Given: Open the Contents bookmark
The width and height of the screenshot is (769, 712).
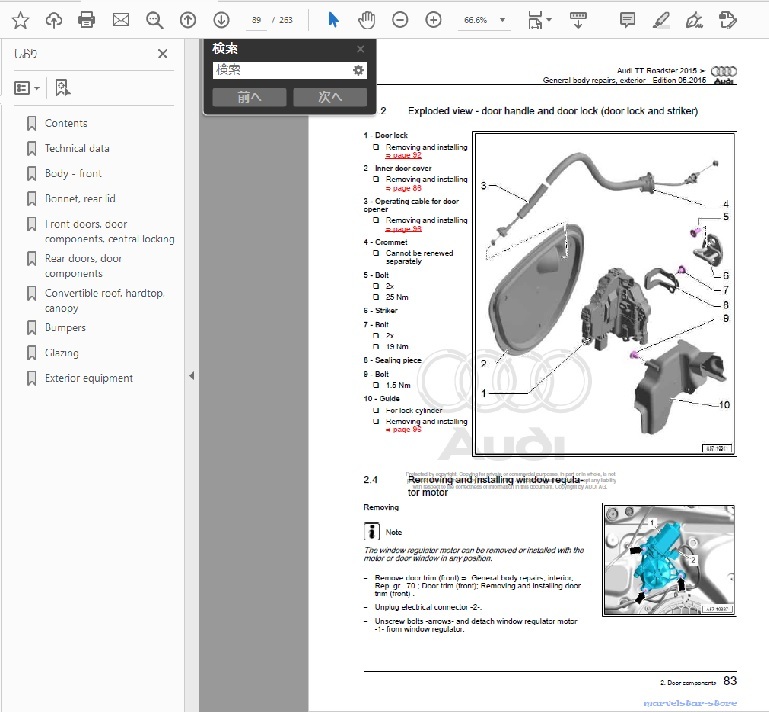Looking at the screenshot, I should [66, 123].
